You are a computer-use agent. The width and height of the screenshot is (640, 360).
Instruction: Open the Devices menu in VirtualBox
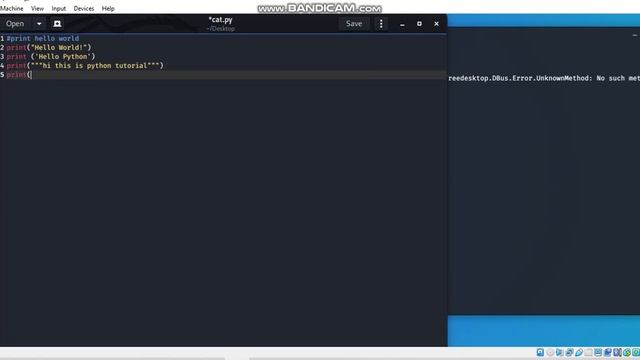coord(84,9)
